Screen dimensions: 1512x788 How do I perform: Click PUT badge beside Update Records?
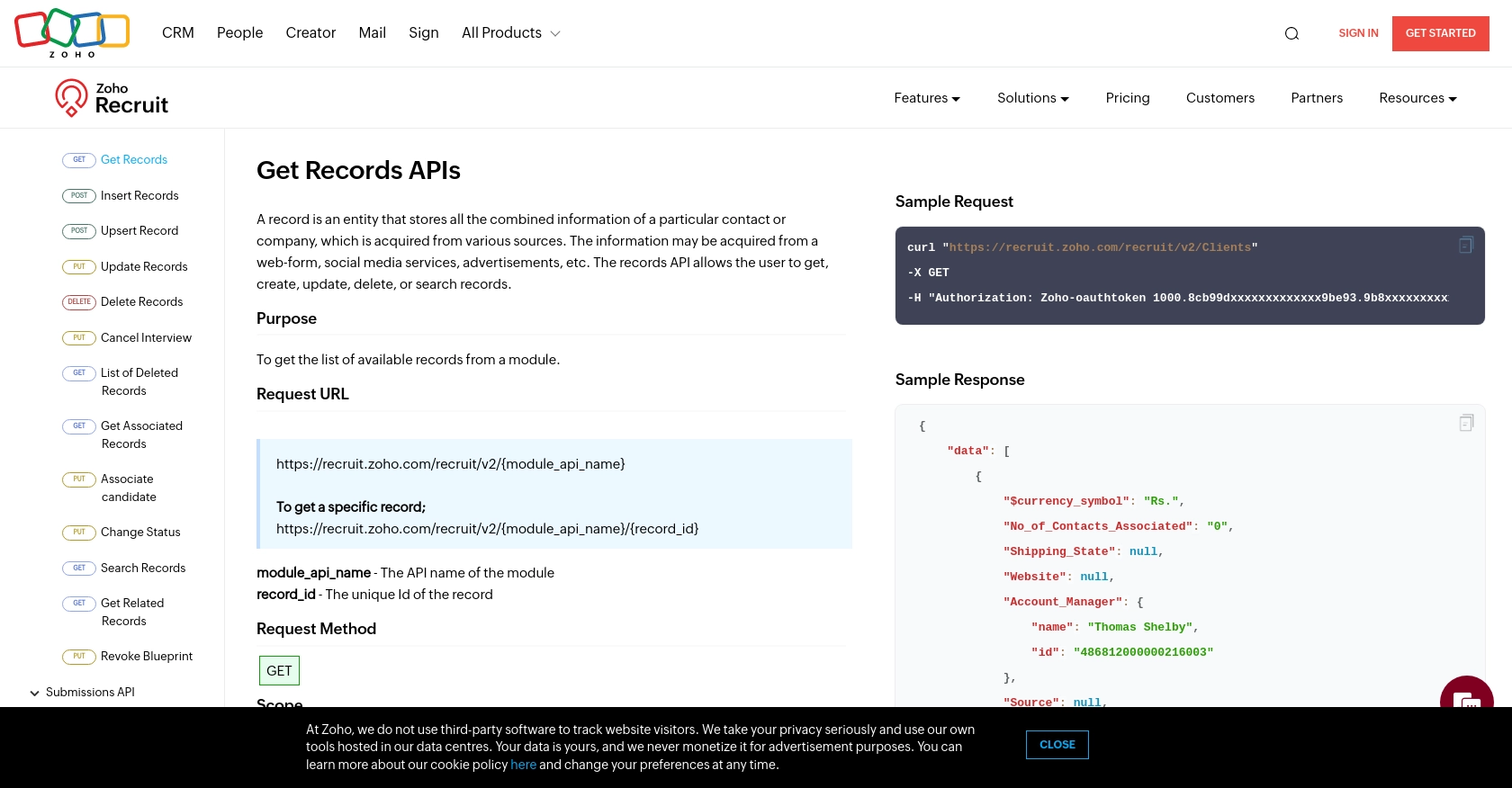pos(79,267)
